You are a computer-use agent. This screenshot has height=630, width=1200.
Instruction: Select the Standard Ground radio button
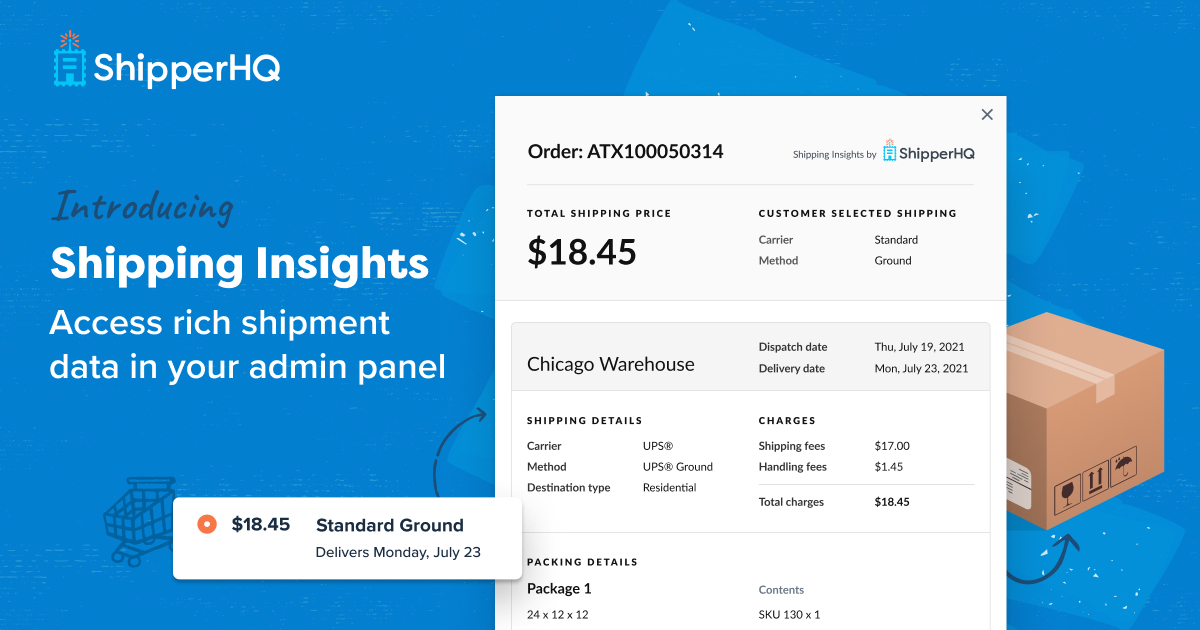[x=207, y=524]
